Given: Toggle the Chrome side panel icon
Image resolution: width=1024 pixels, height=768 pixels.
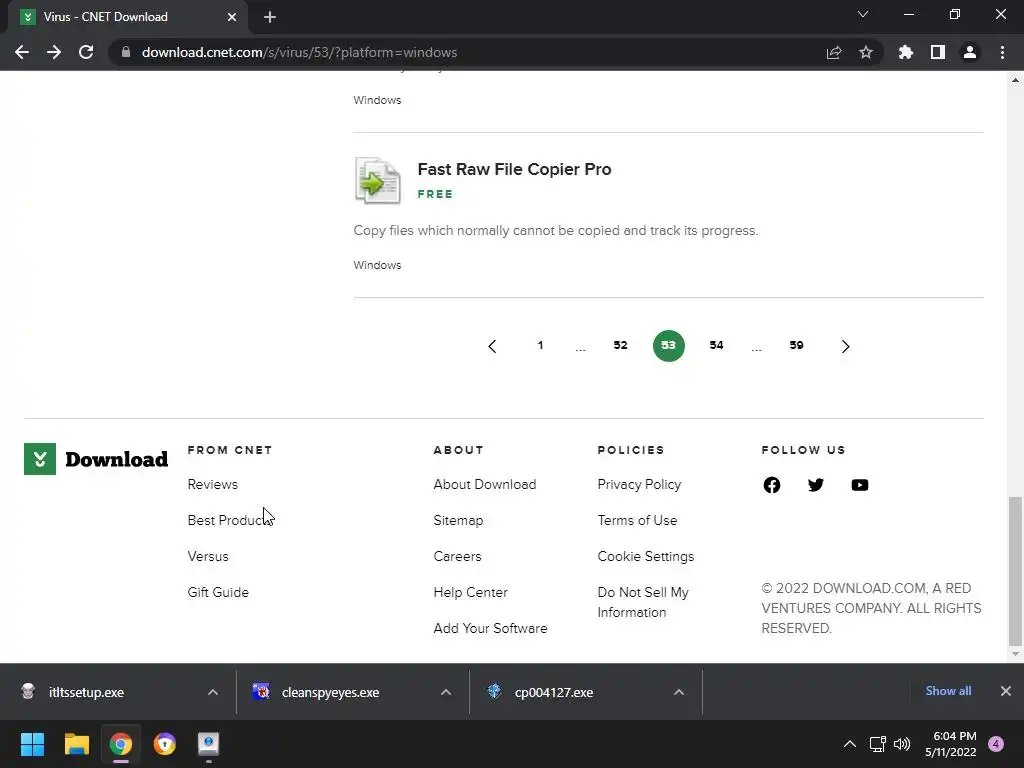Looking at the screenshot, I should [938, 52].
